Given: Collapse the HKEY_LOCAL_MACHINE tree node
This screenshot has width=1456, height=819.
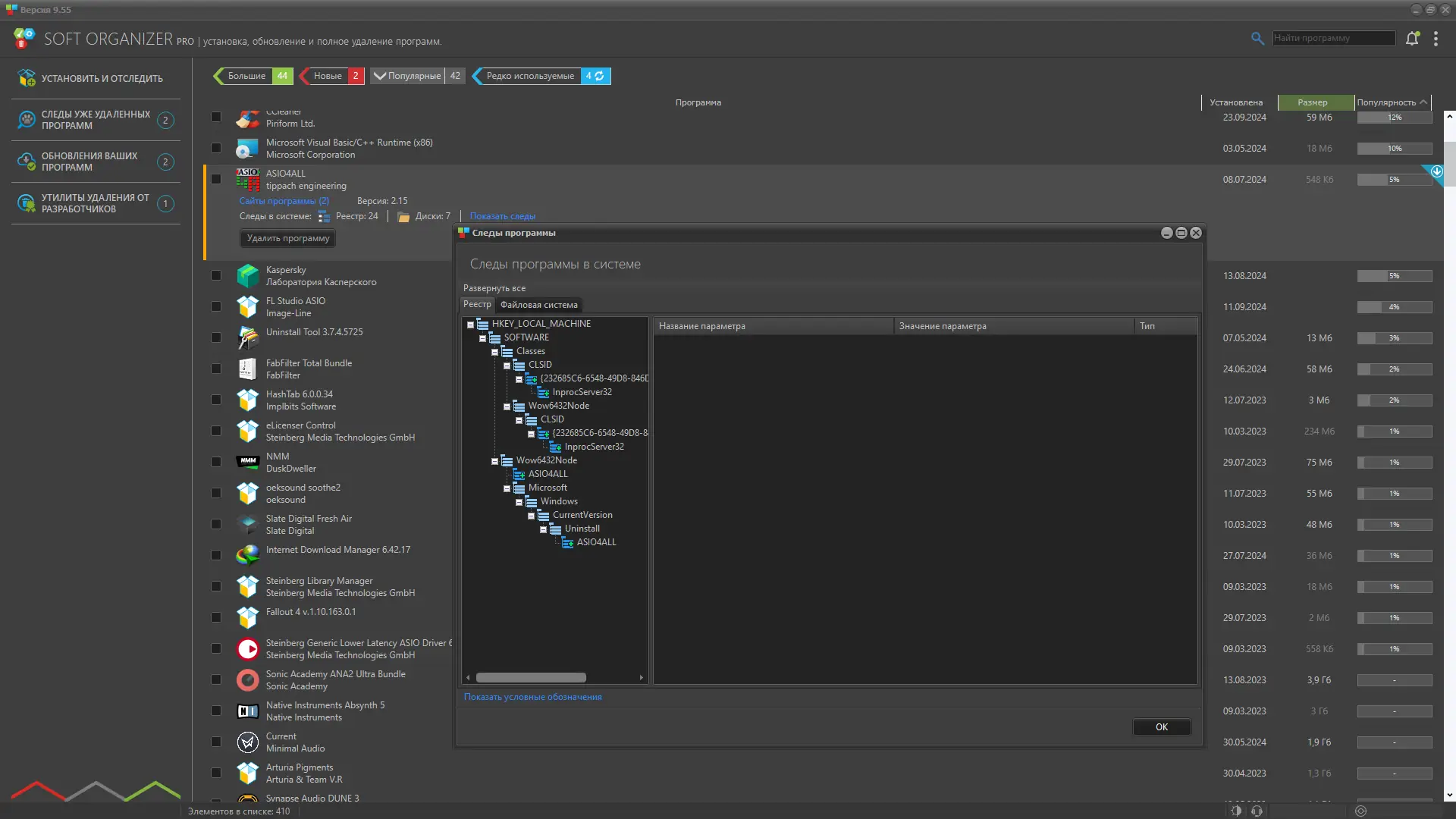Looking at the screenshot, I should pyautogui.click(x=470, y=325).
